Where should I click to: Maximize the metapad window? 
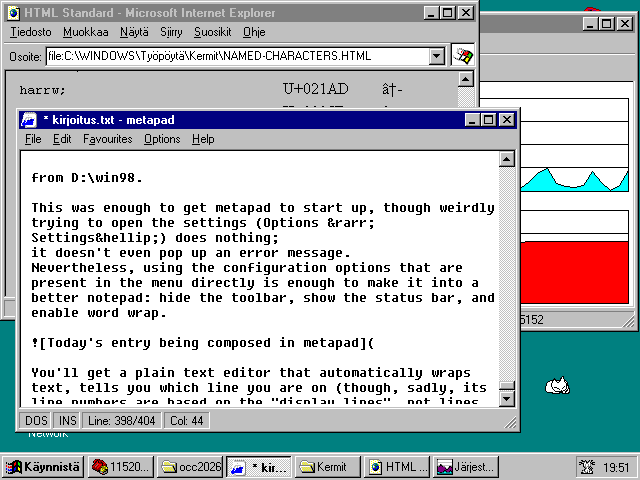(489, 120)
